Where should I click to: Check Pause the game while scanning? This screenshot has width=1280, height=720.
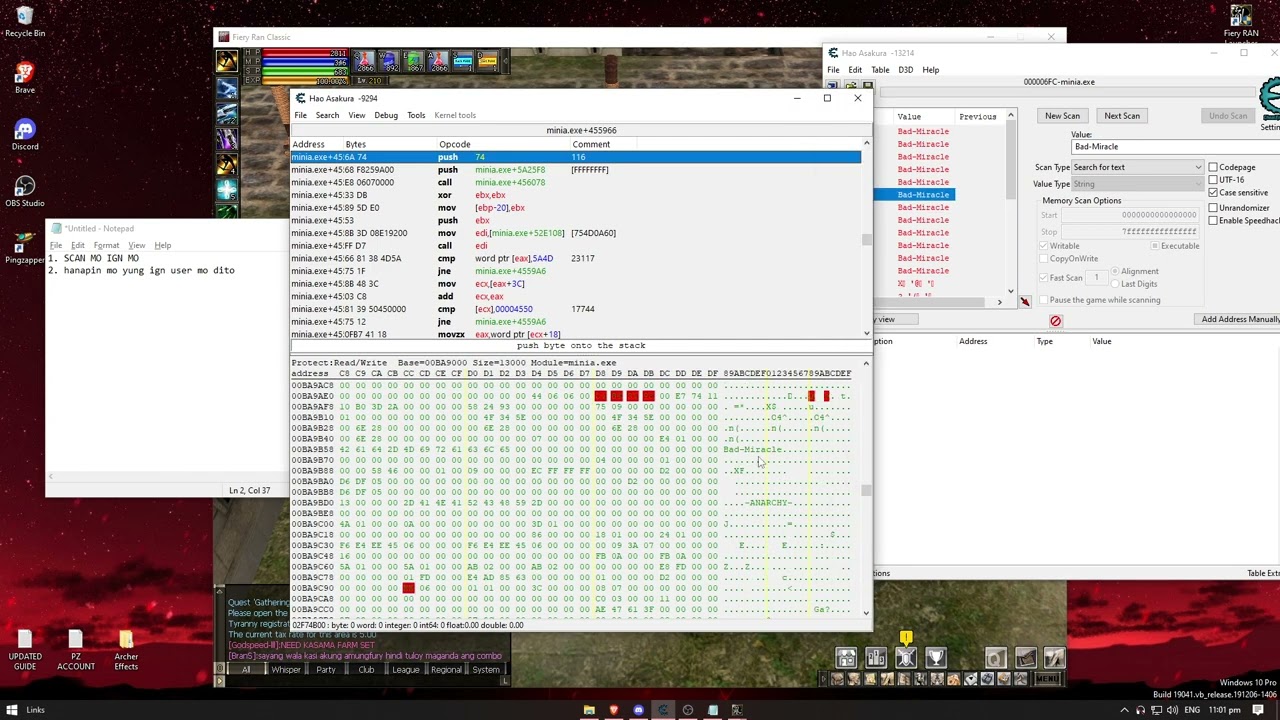(1043, 300)
